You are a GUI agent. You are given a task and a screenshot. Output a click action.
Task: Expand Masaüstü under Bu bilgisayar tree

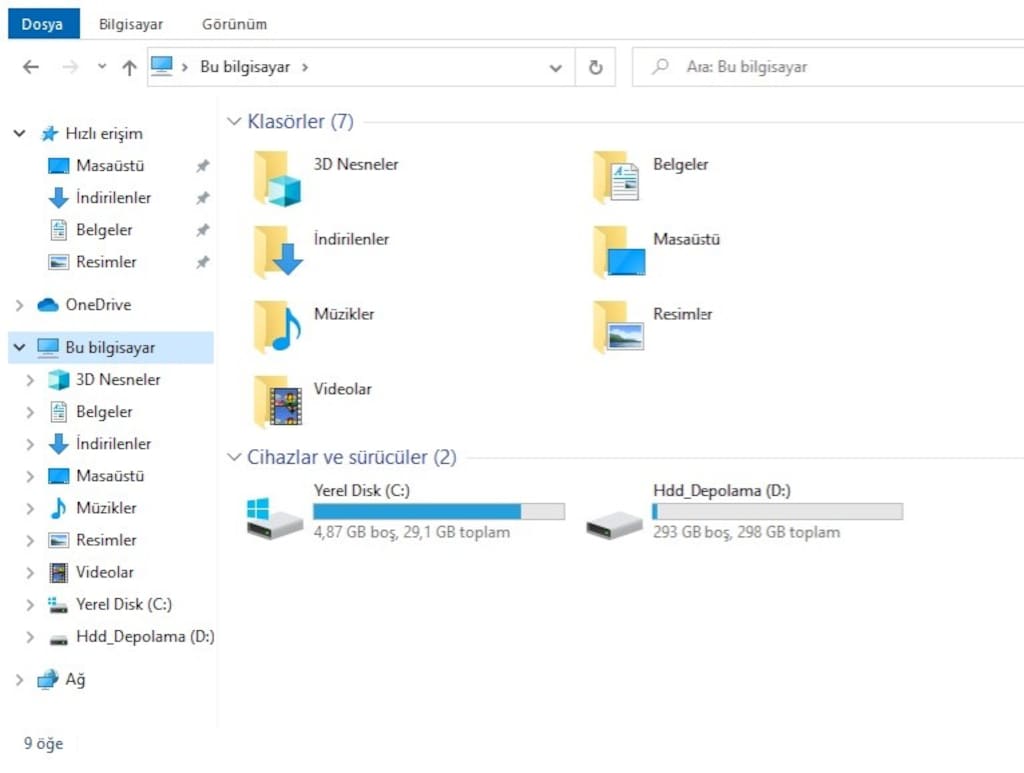(x=30, y=476)
